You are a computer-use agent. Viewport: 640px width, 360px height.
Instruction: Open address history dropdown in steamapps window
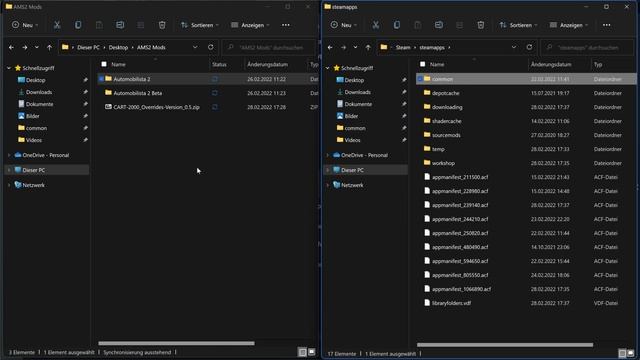coord(514,47)
